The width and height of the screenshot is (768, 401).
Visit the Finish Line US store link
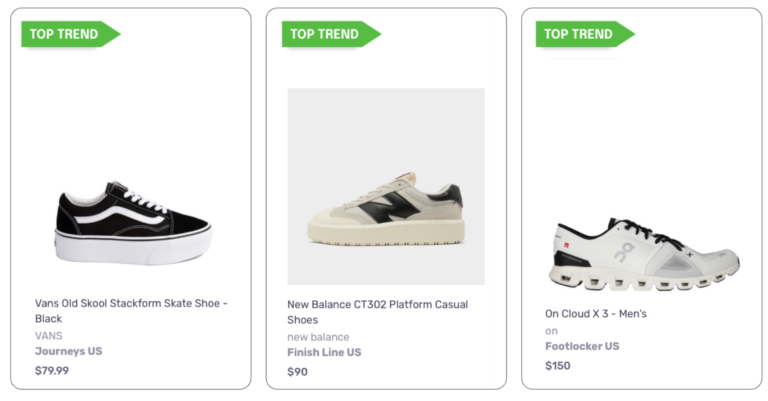[x=324, y=353]
